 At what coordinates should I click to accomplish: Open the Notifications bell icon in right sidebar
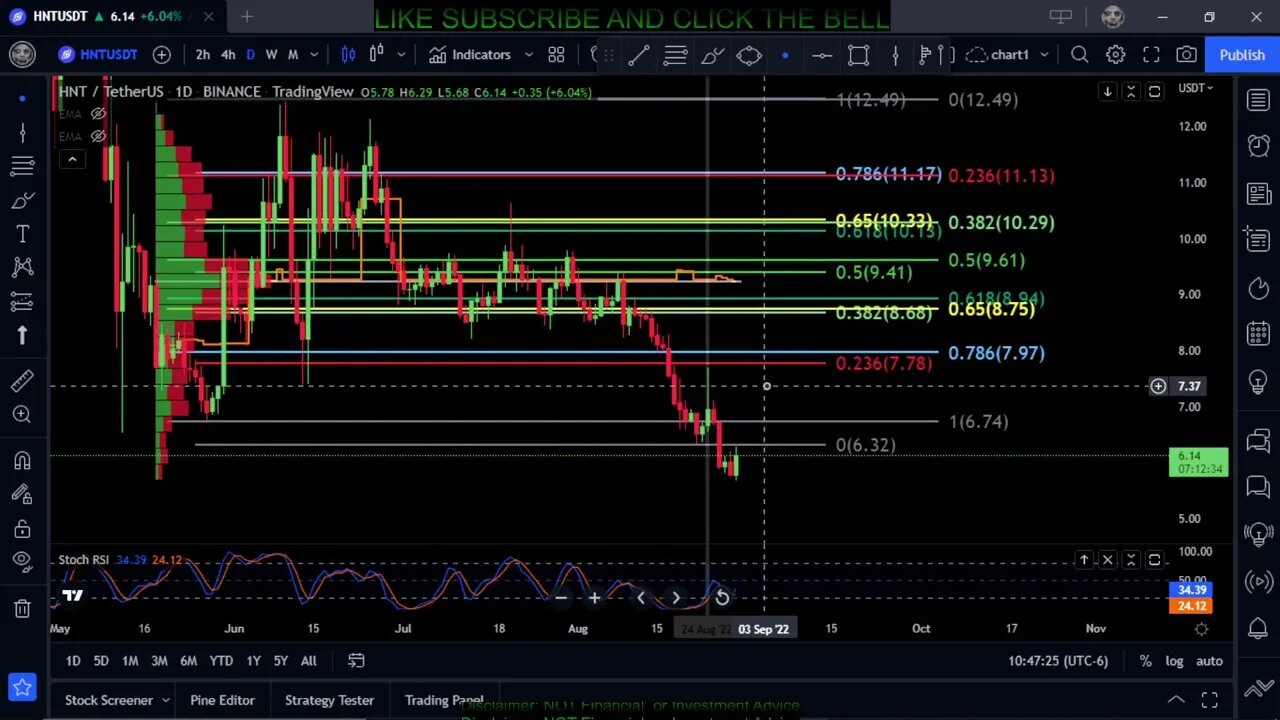tap(1258, 629)
